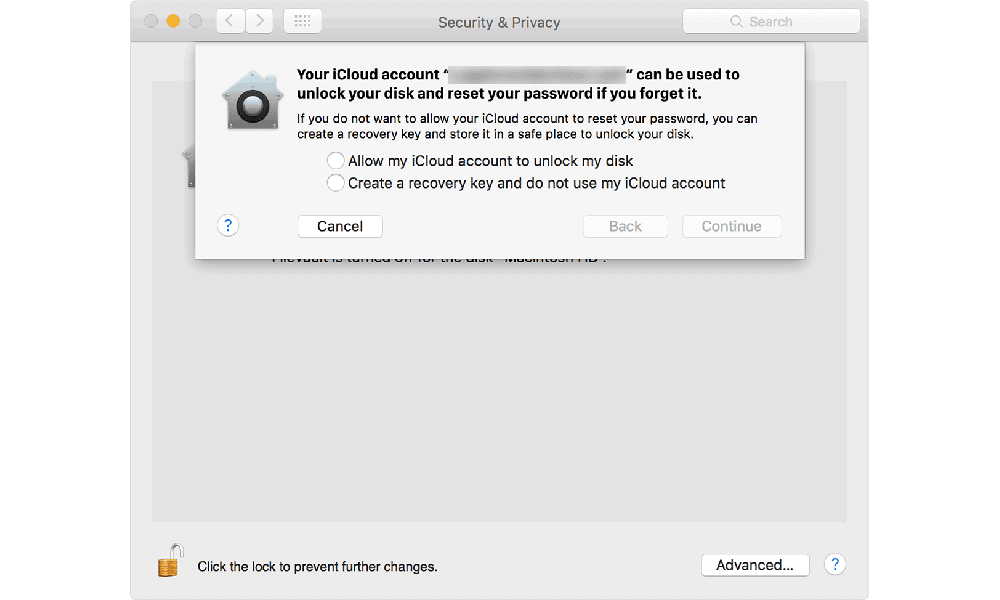Click the yellow minimize window button
1000x600 pixels.
point(173,21)
